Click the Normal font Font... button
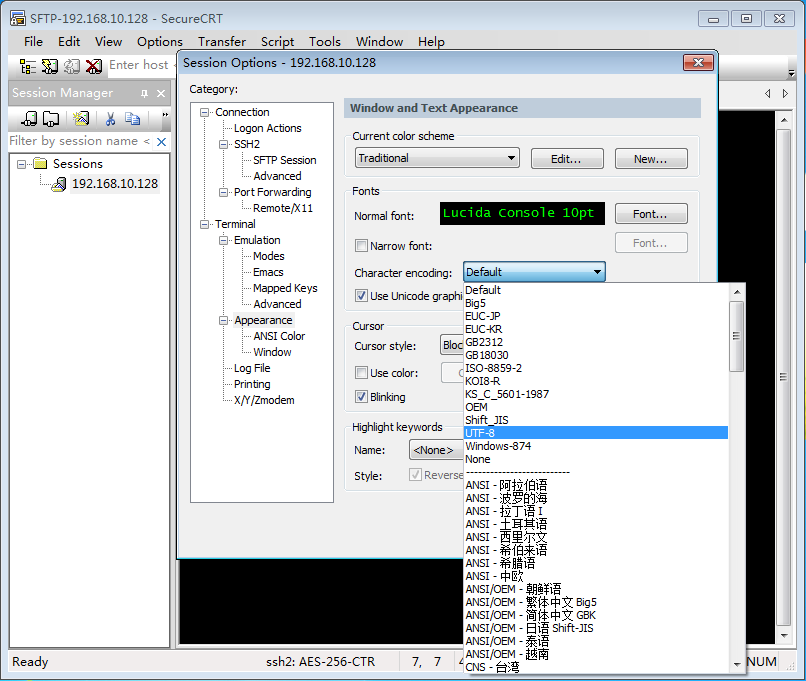This screenshot has height=681, width=806. coord(650,214)
